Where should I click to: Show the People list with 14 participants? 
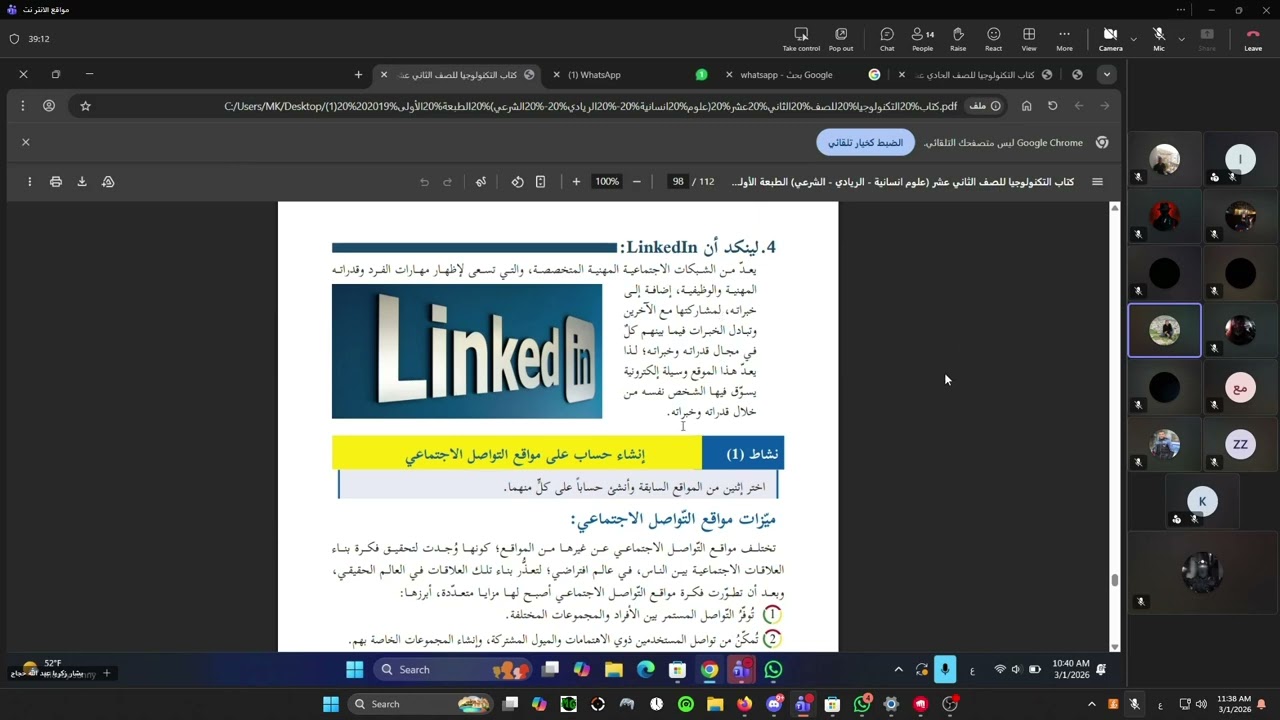[x=922, y=39]
